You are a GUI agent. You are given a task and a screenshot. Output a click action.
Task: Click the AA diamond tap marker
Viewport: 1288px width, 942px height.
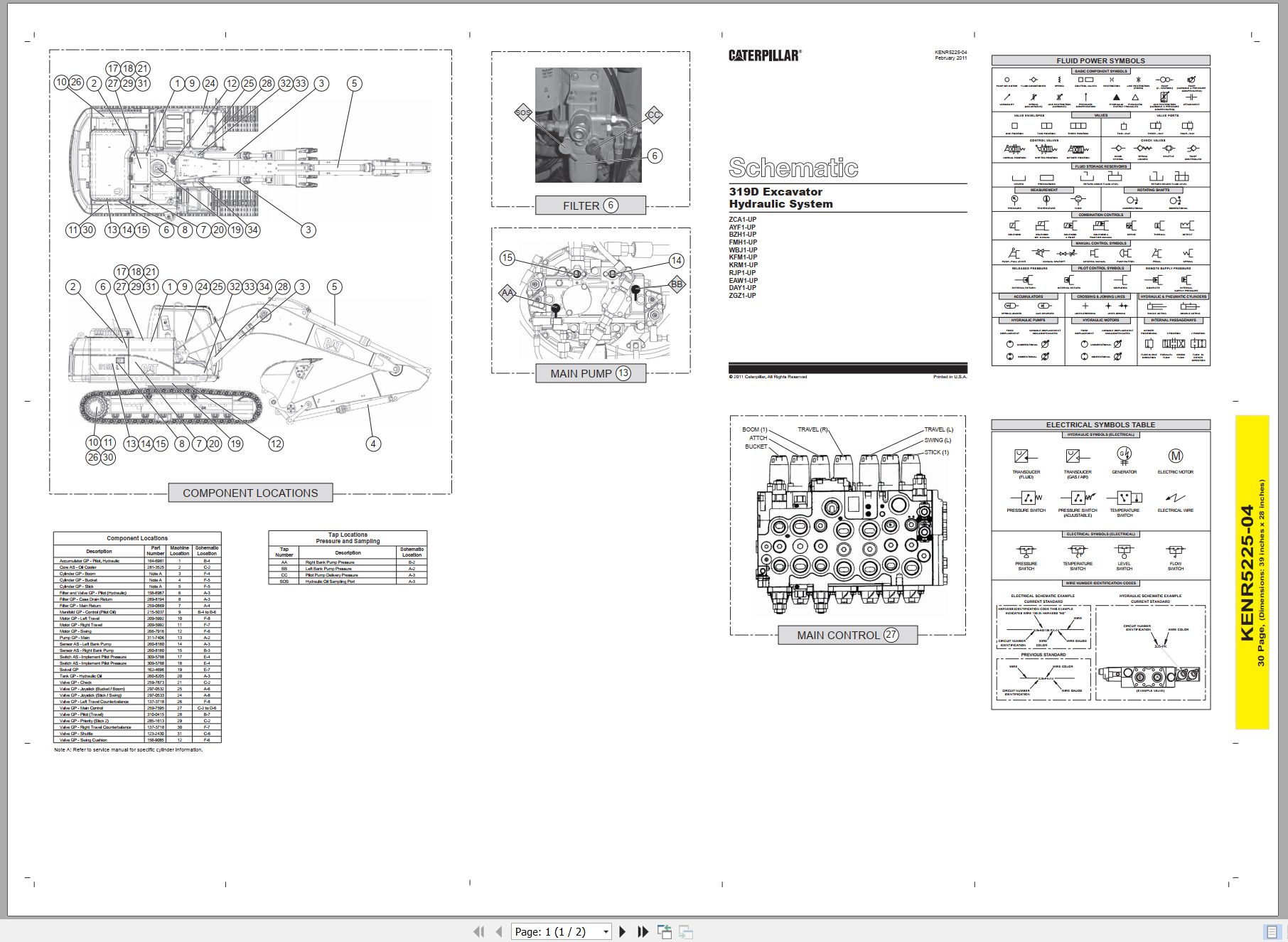tap(507, 292)
